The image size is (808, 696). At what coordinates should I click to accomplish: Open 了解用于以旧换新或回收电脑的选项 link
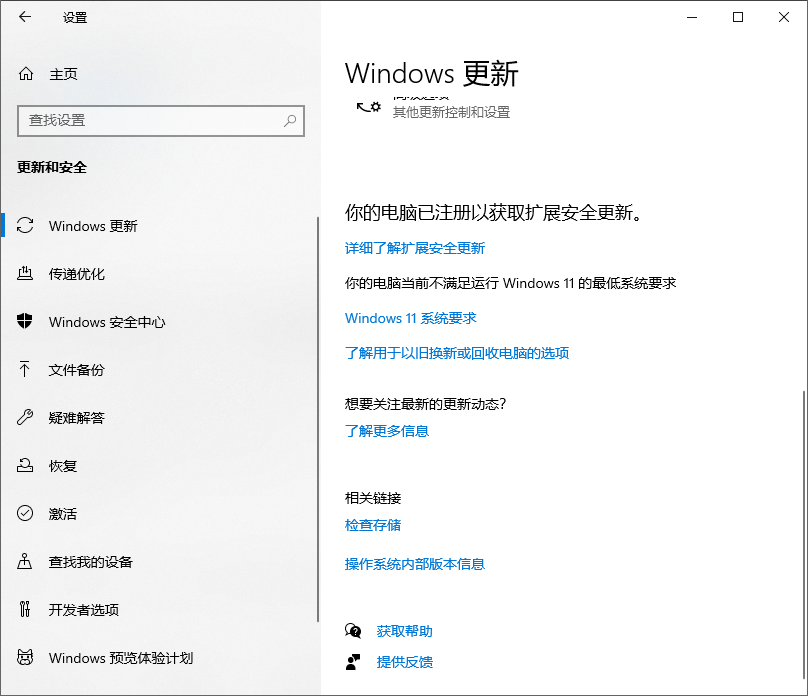(457, 353)
